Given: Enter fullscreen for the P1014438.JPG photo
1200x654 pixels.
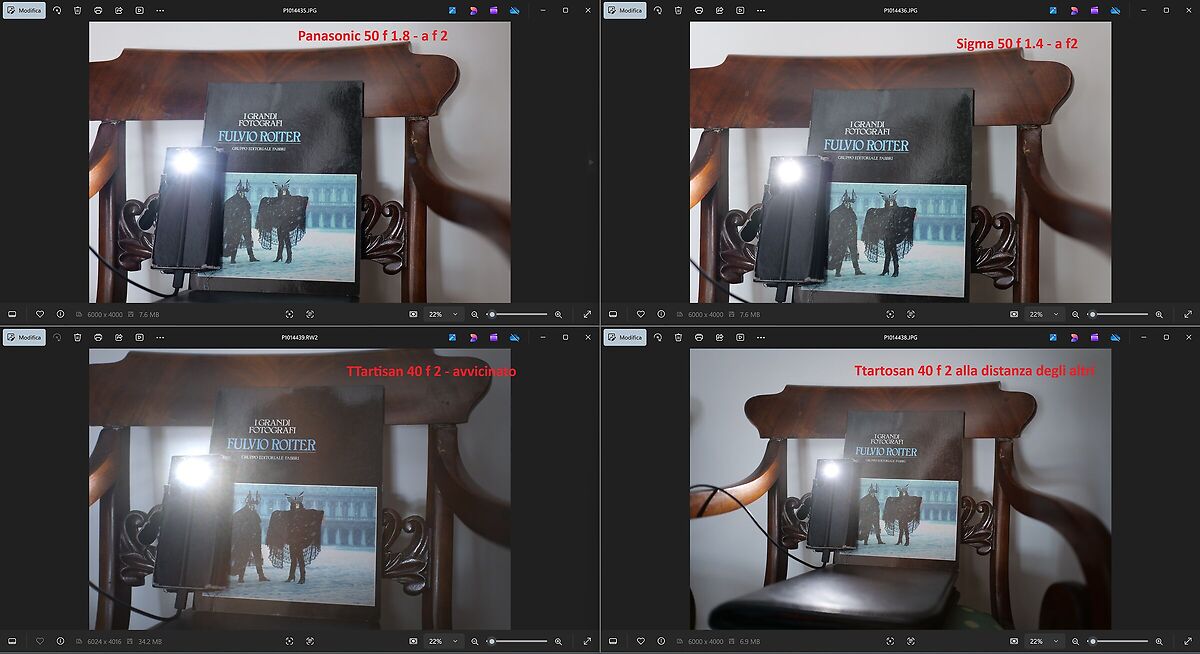Looking at the screenshot, I should pyautogui.click(x=1187, y=641).
